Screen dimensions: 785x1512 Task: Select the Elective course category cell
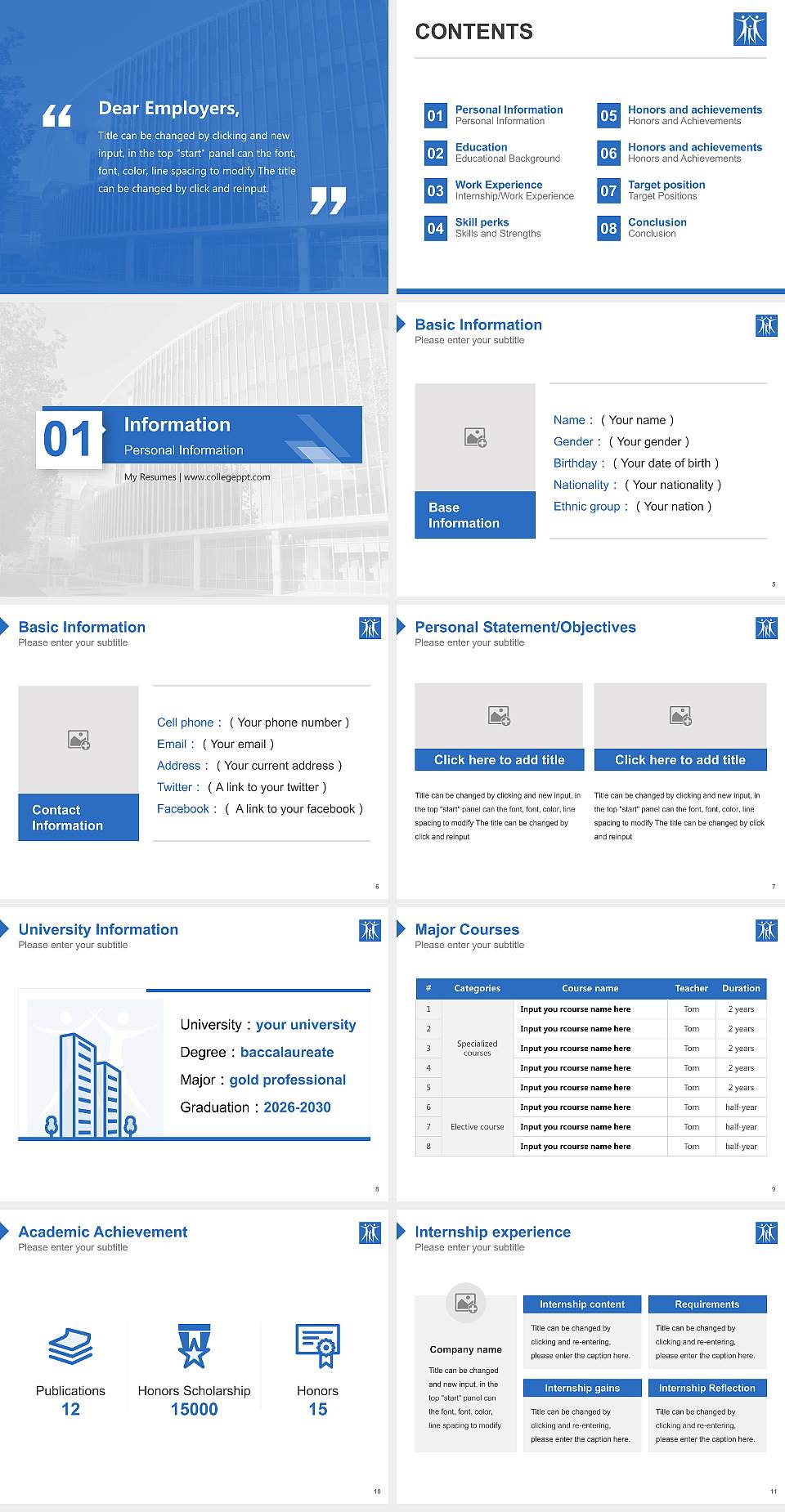pos(478,1127)
